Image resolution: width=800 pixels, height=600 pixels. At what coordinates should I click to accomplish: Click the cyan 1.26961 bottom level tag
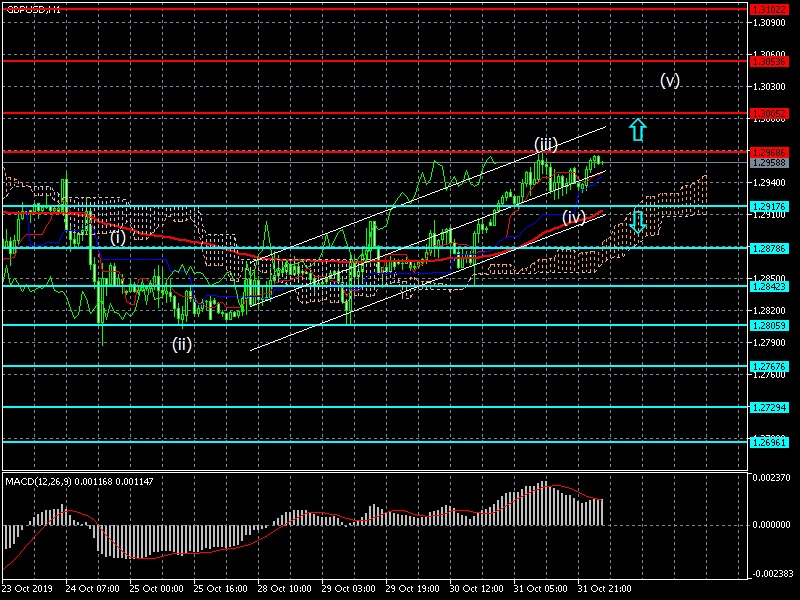pyautogui.click(x=769, y=441)
